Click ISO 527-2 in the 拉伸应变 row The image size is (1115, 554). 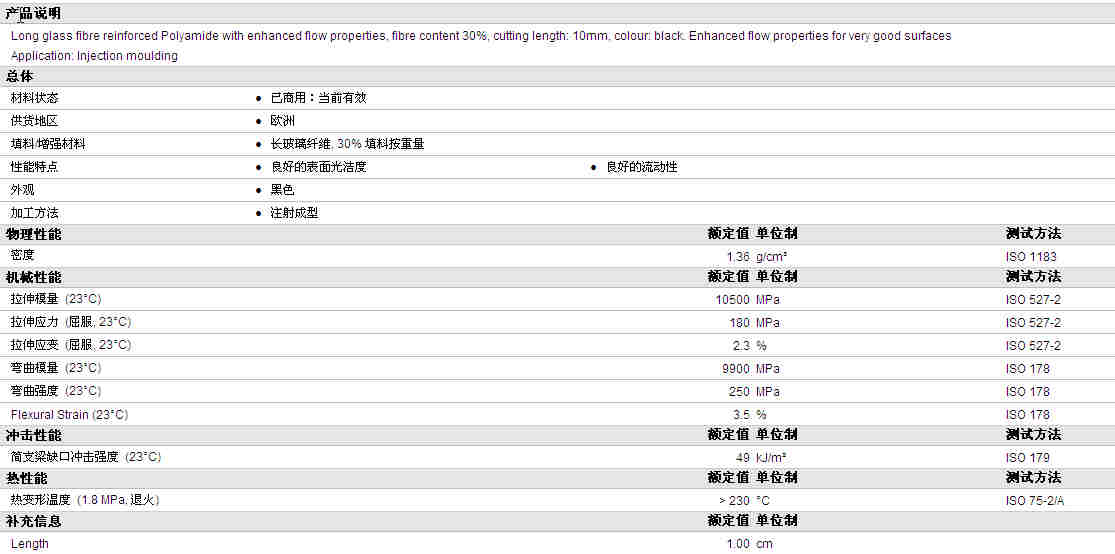point(1034,346)
